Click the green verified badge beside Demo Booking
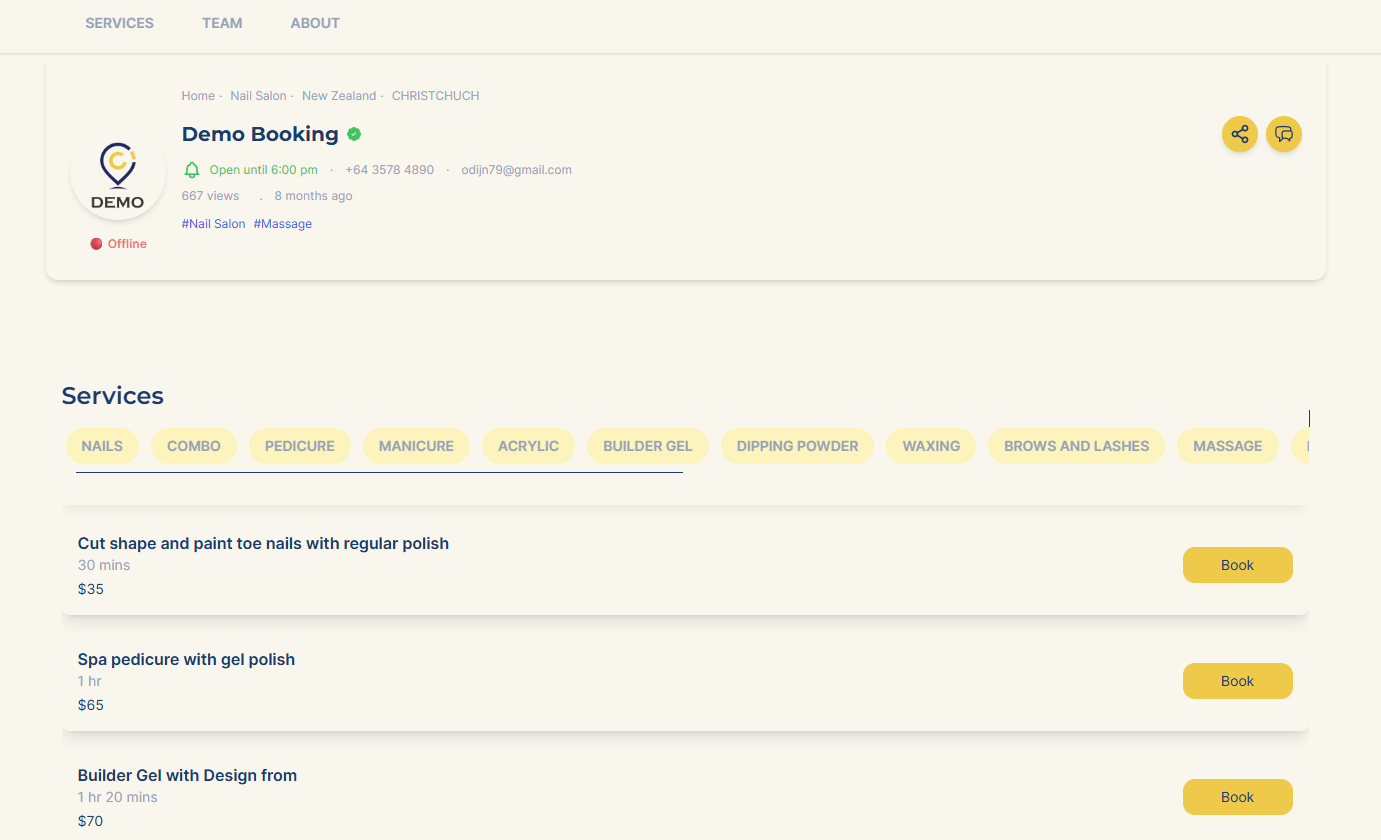The height and width of the screenshot is (840, 1381). [x=354, y=134]
